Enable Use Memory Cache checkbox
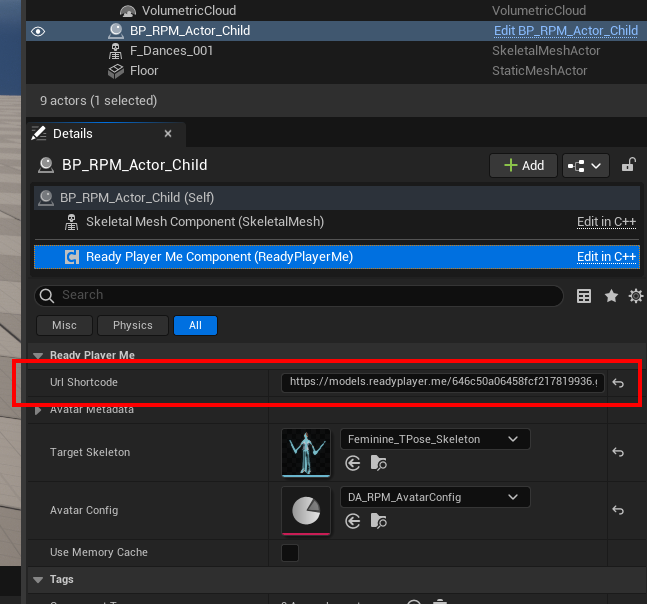The image size is (647, 604). coord(290,553)
